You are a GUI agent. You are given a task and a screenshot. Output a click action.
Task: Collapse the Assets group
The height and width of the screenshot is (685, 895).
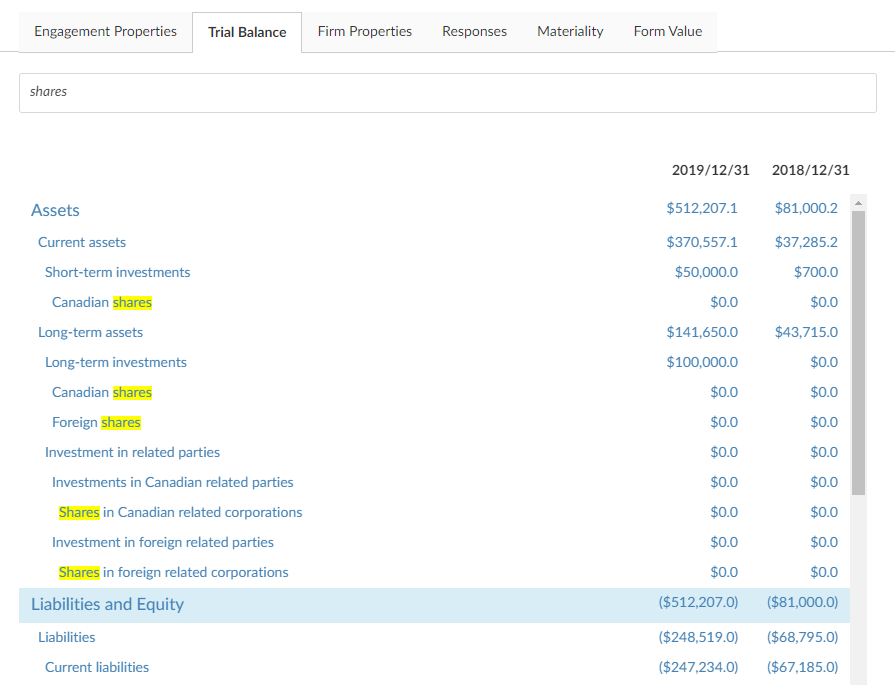(55, 210)
